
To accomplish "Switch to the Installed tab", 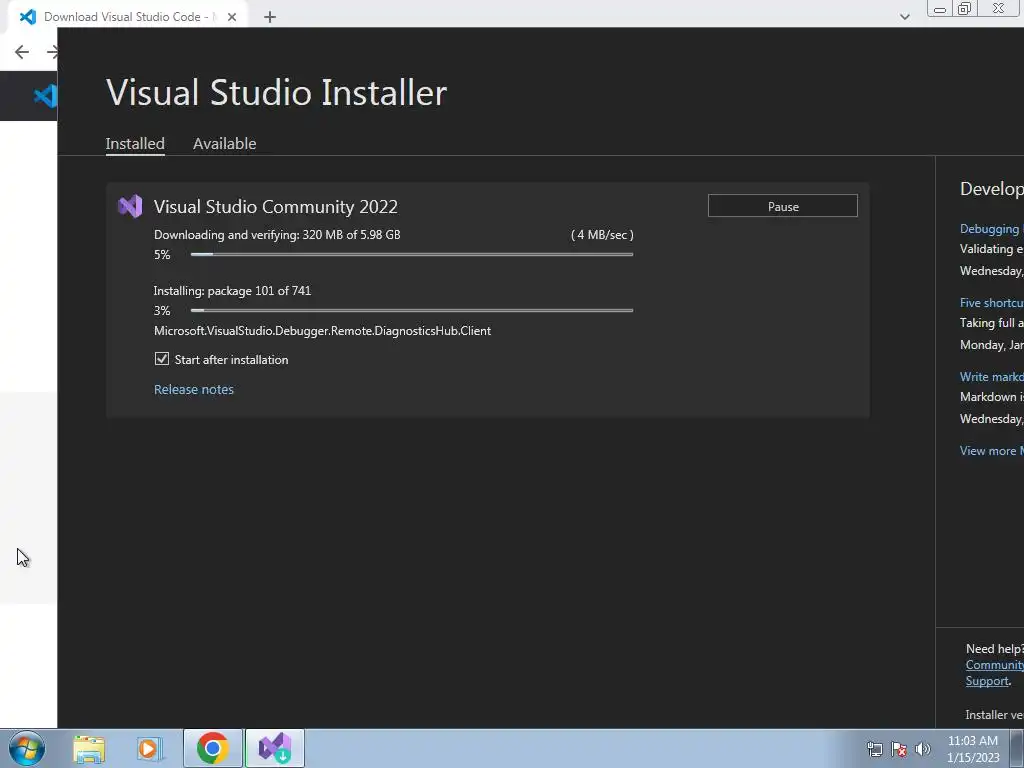I will point(135,144).
